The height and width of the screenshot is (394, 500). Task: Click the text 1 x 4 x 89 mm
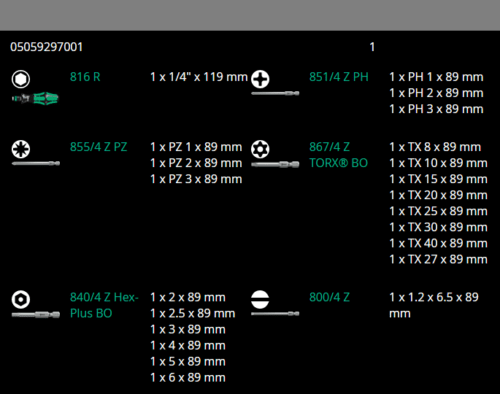tap(188, 345)
